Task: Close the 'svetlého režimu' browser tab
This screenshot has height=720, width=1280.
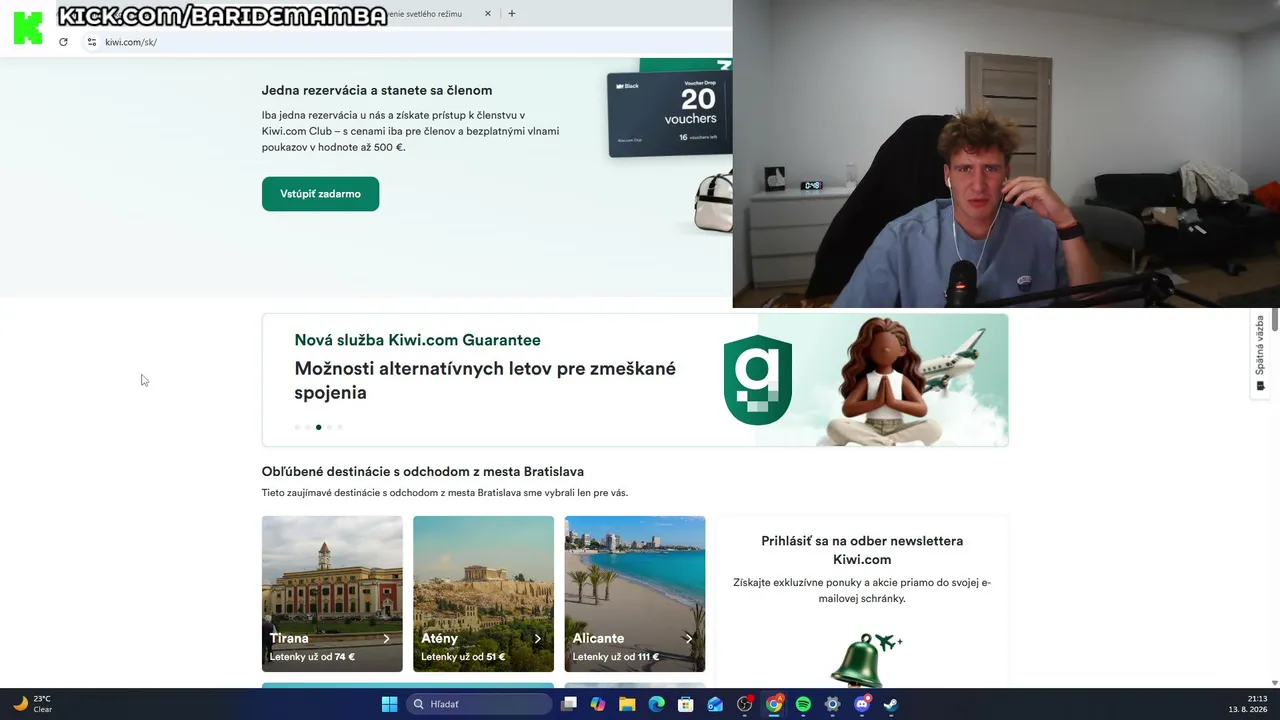Action: click(x=488, y=14)
